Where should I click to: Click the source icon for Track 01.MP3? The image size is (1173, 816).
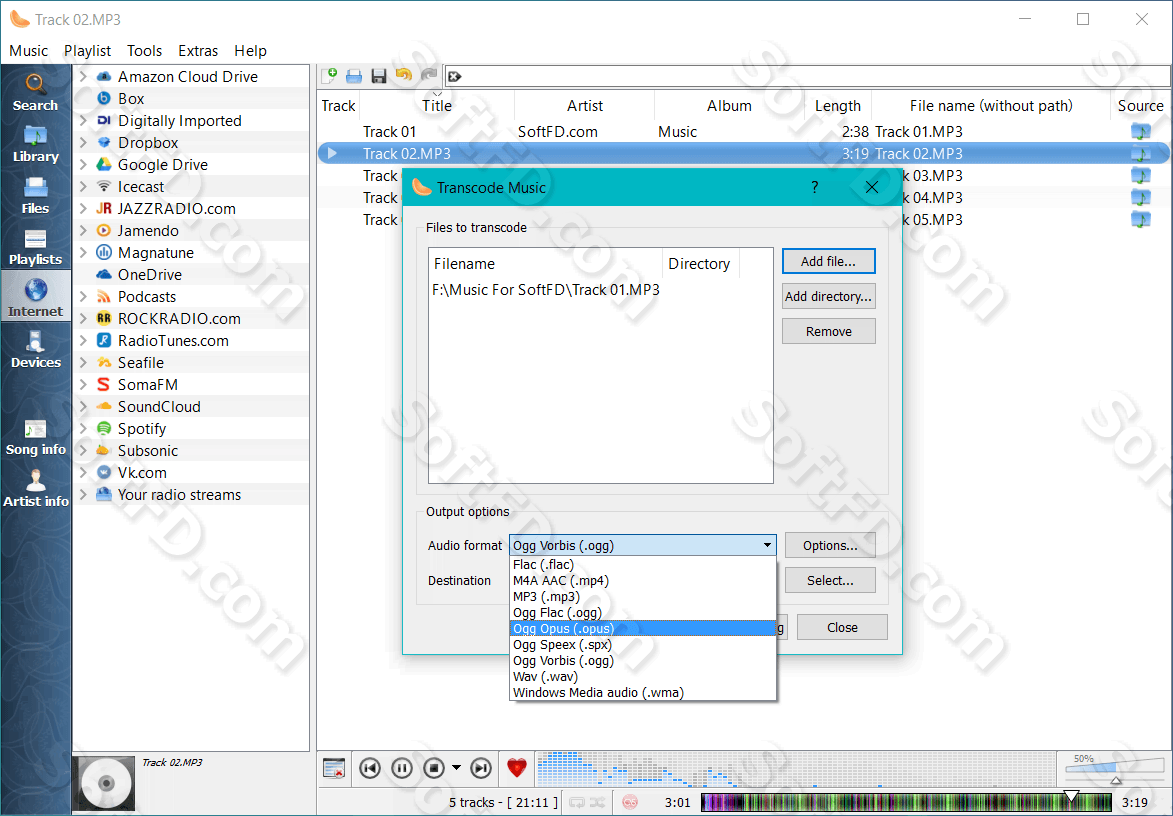[x=1140, y=132]
